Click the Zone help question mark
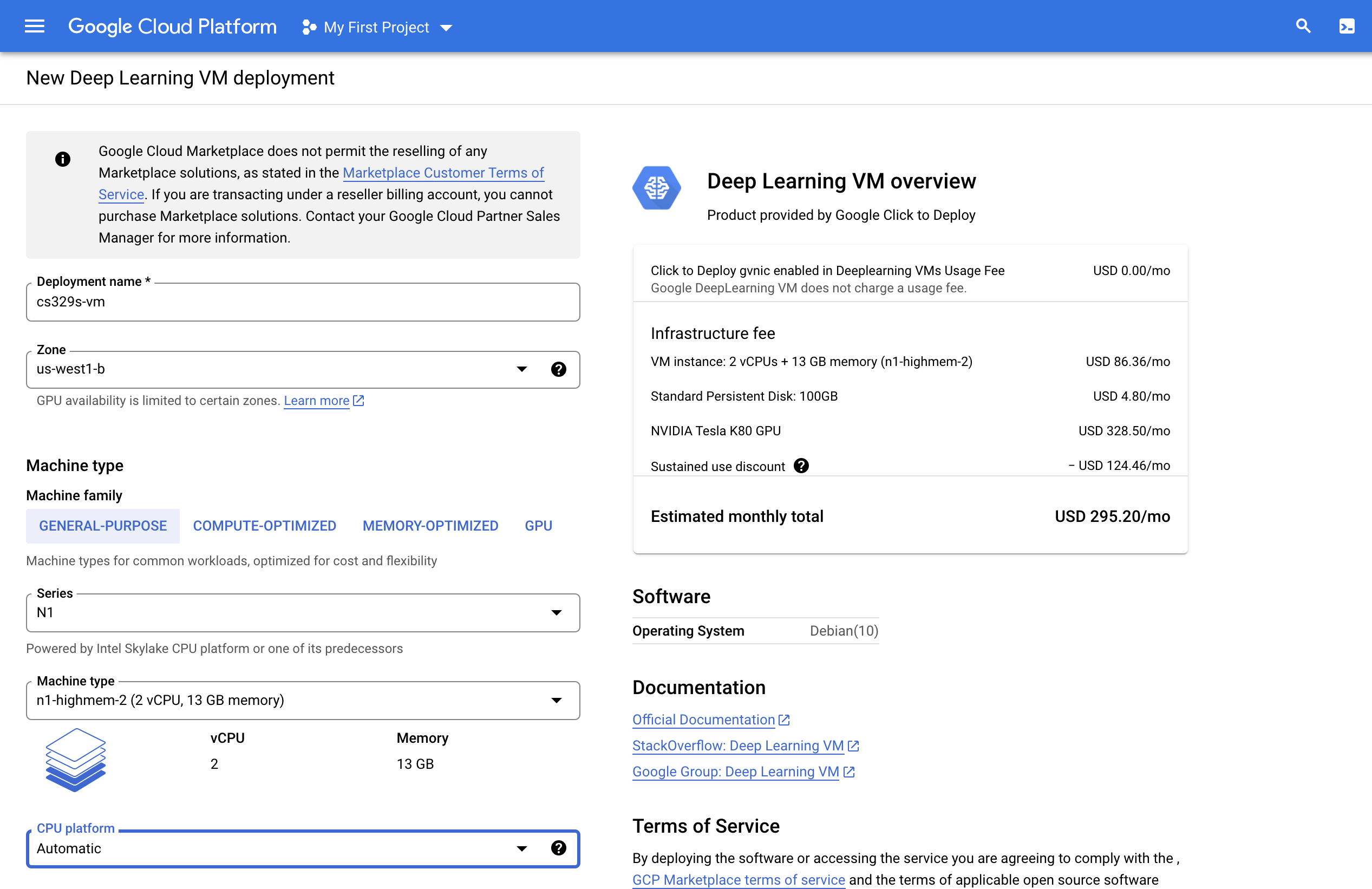Viewport: 1372px width, 889px height. pyautogui.click(x=558, y=370)
